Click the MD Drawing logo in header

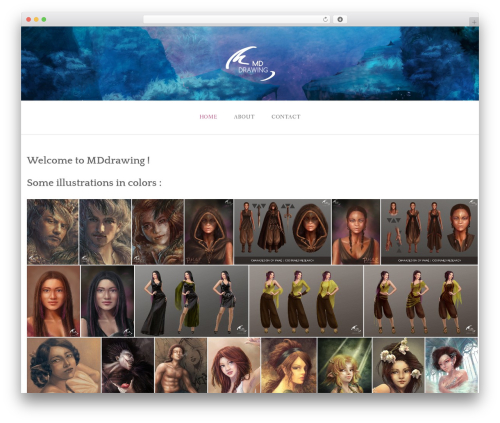tap(250, 64)
